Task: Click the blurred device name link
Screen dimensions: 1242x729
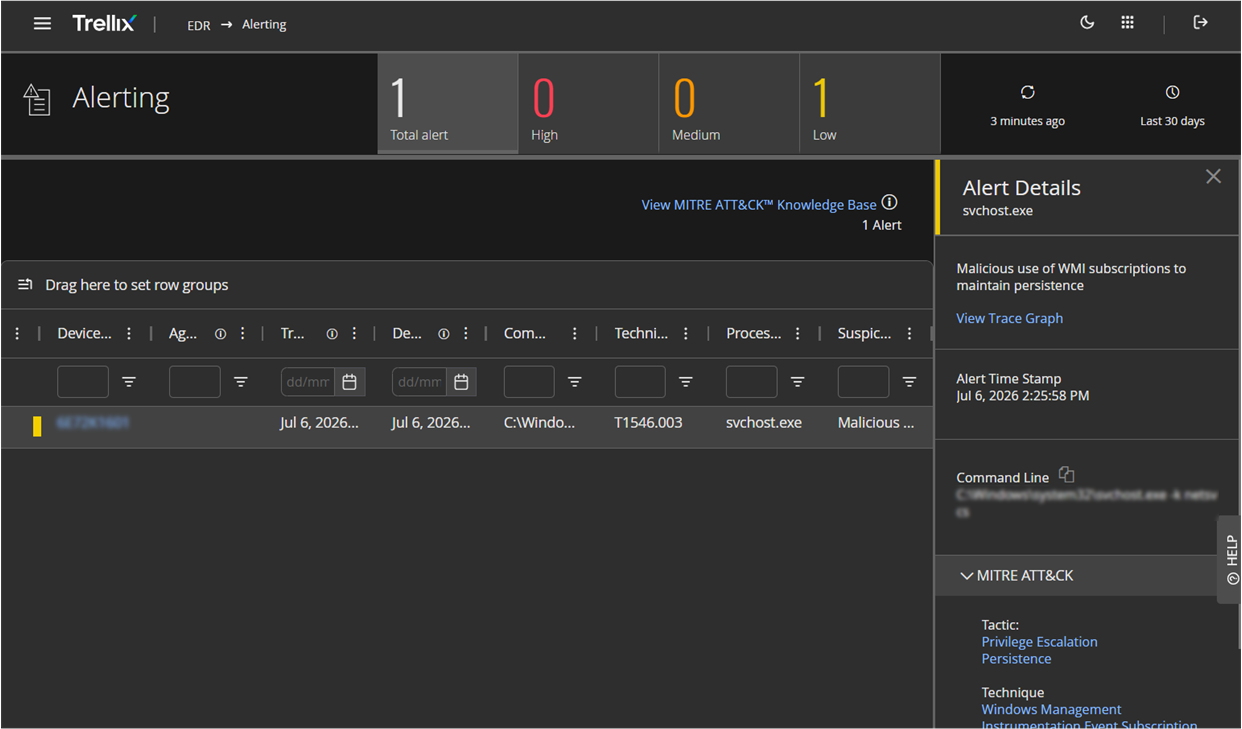Action: pyautogui.click(x=93, y=423)
